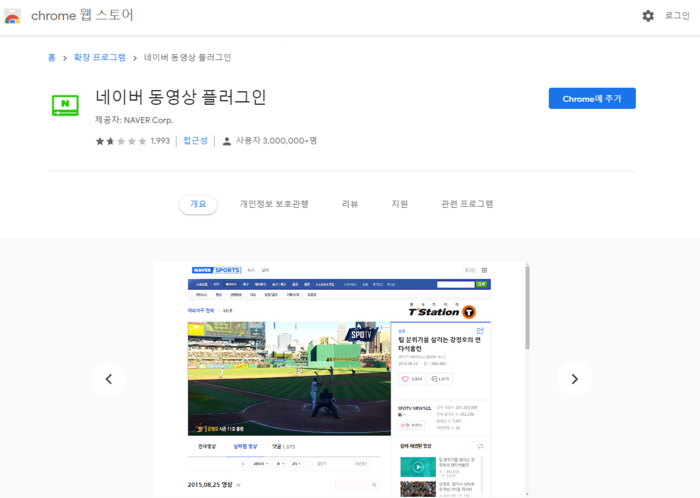700x498 pixels.
Task: Go to the 홈 breadcrumb link
Action: [51, 58]
